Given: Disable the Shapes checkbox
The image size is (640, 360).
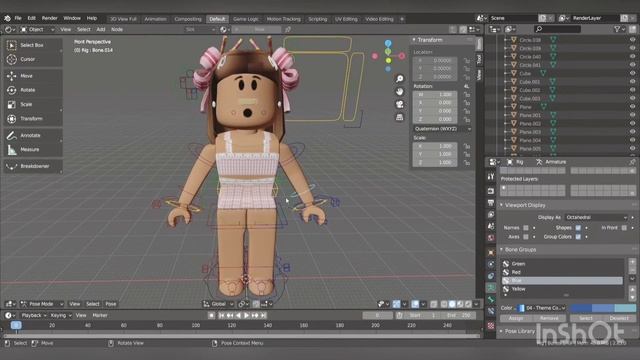Looking at the screenshot, I should (578, 228).
